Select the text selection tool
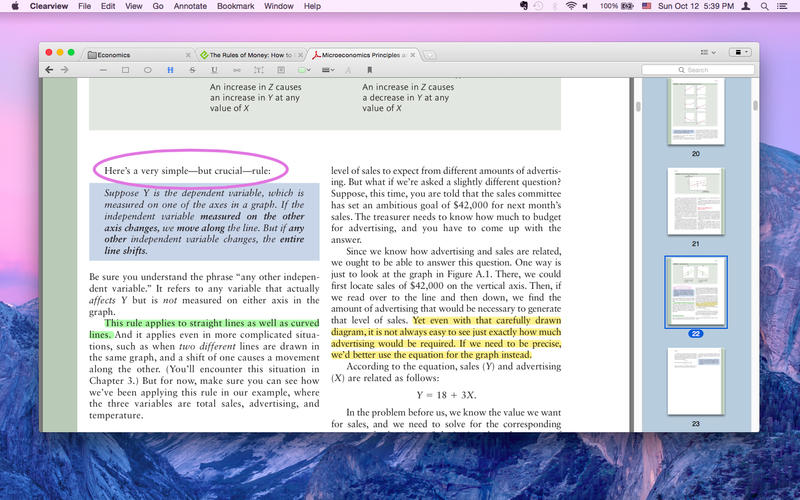Screen dimensions: 800x500 [x=259, y=70]
